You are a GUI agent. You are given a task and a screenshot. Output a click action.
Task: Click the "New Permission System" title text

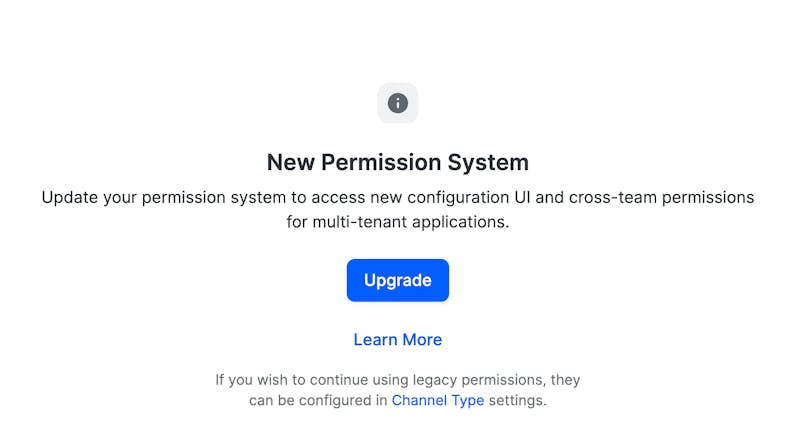click(x=398, y=162)
